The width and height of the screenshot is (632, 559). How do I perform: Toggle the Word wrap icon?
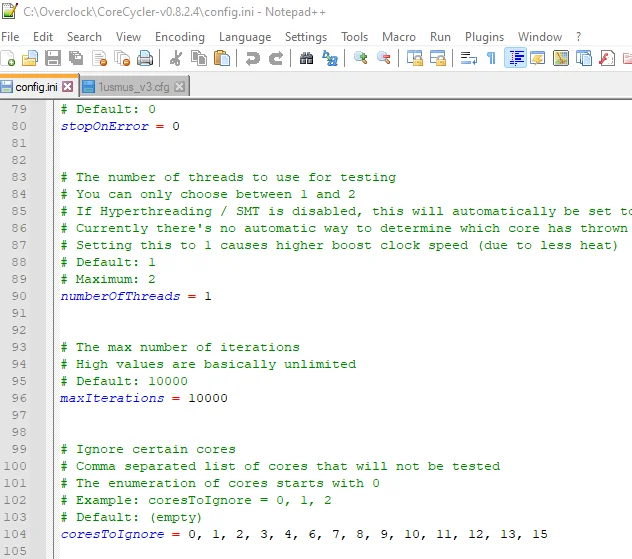coord(468,58)
